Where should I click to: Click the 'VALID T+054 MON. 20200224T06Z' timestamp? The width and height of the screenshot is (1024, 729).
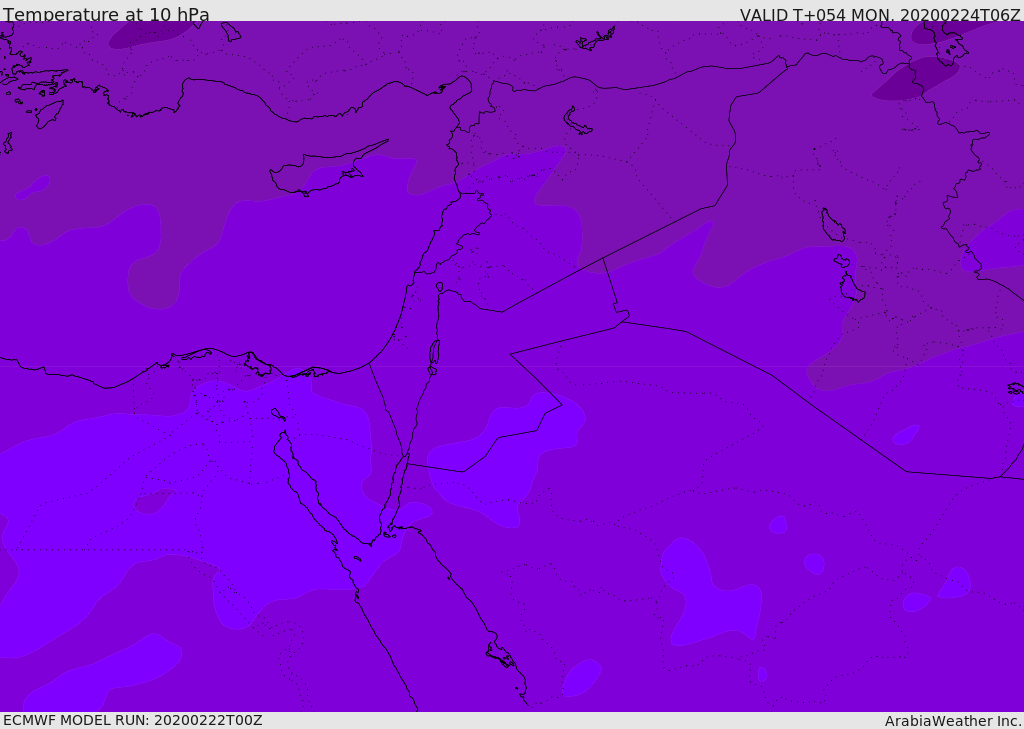coord(880,14)
